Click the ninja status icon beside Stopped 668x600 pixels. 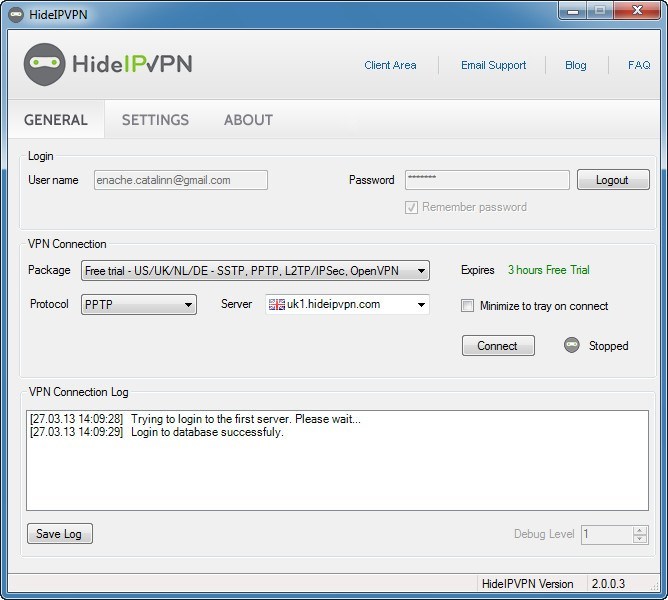pos(571,345)
